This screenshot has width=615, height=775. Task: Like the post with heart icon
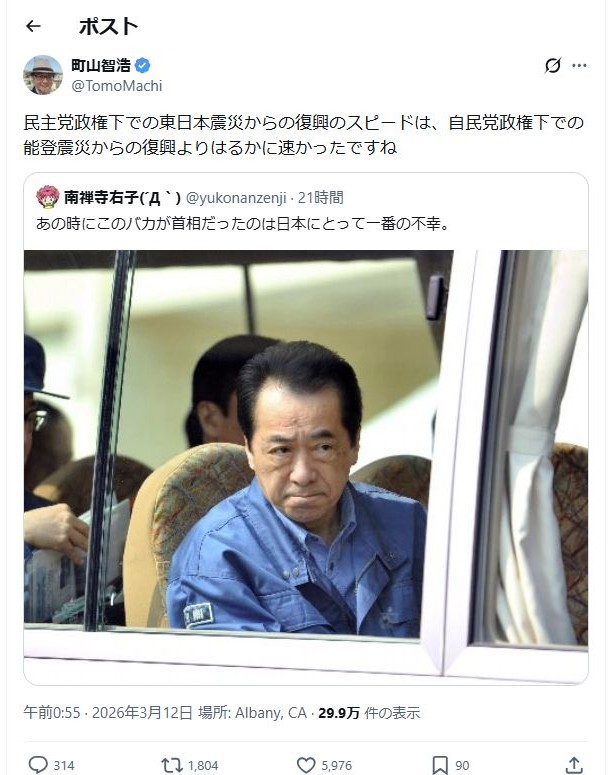point(306,765)
